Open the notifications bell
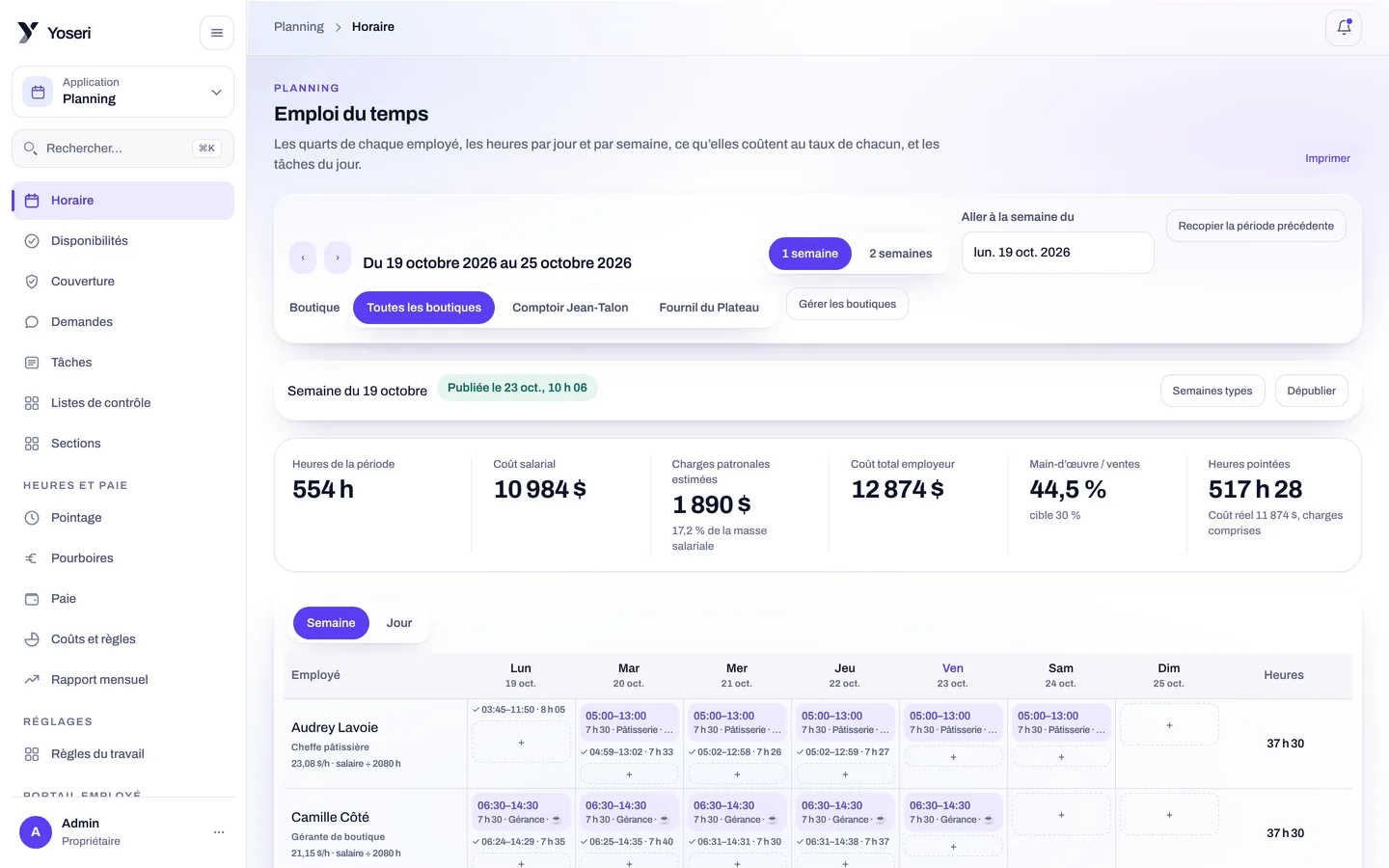The width and height of the screenshot is (1389, 868). click(1344, 27)
